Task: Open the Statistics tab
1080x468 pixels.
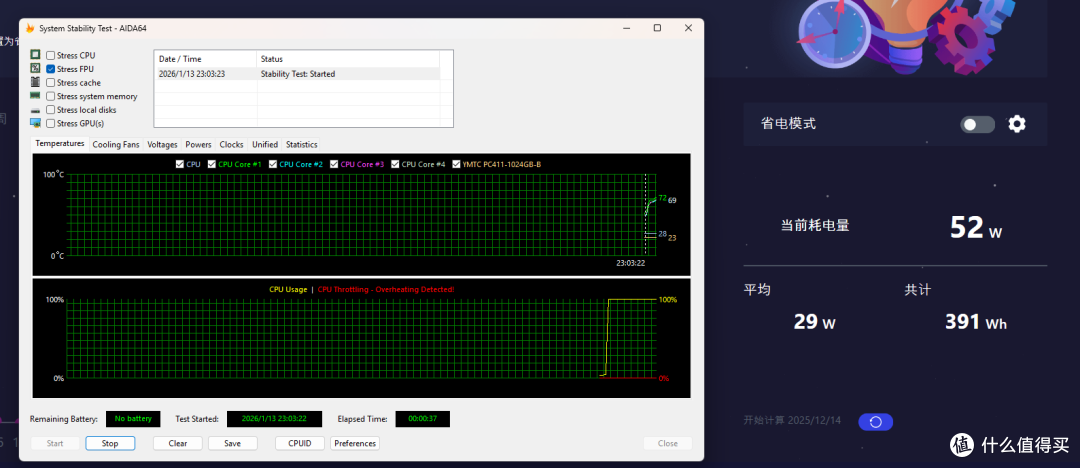Action: click(x=302, y=145)
